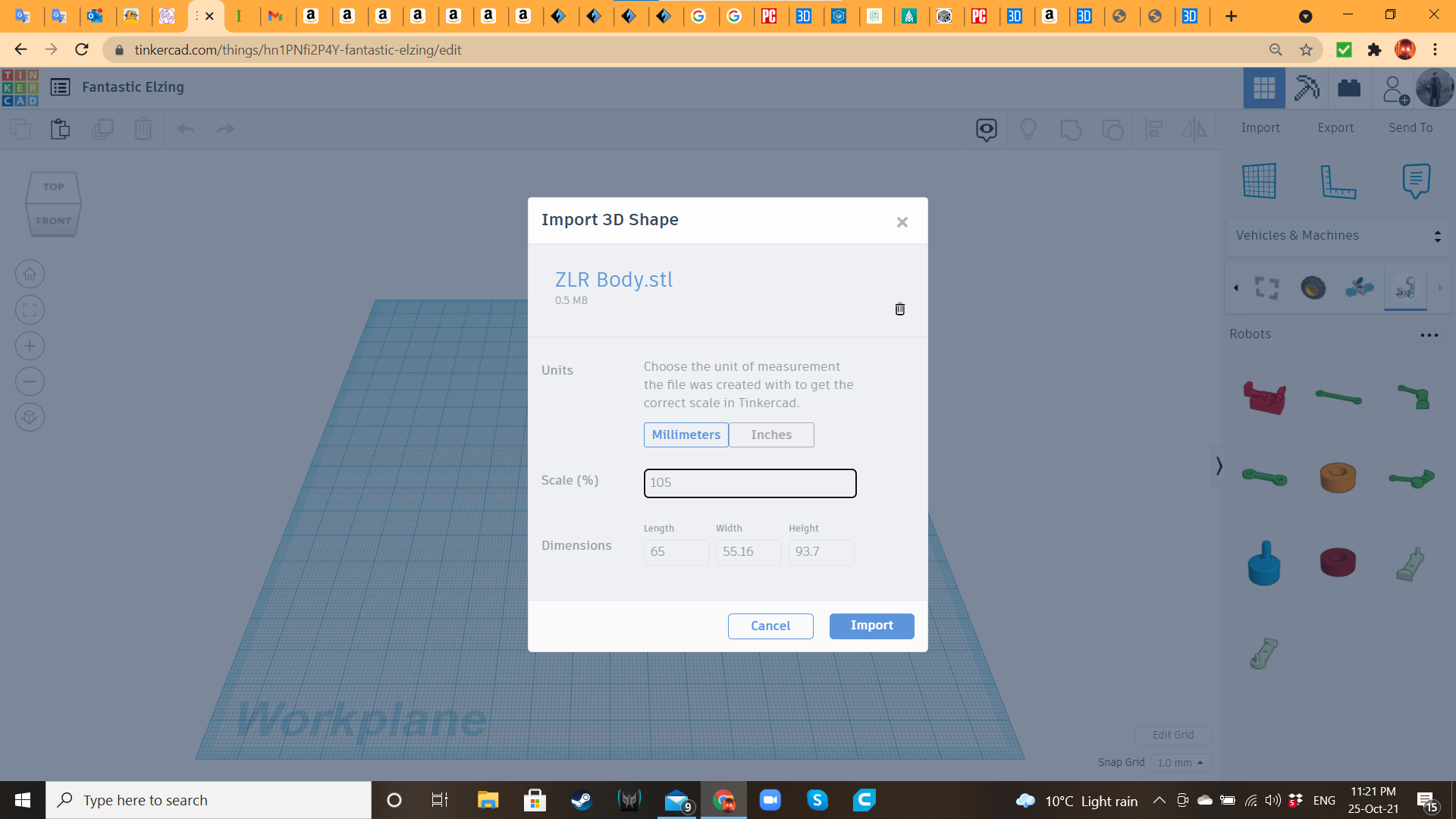
Task: Open the Notes tool icon
Action: tap(1416, 181)
